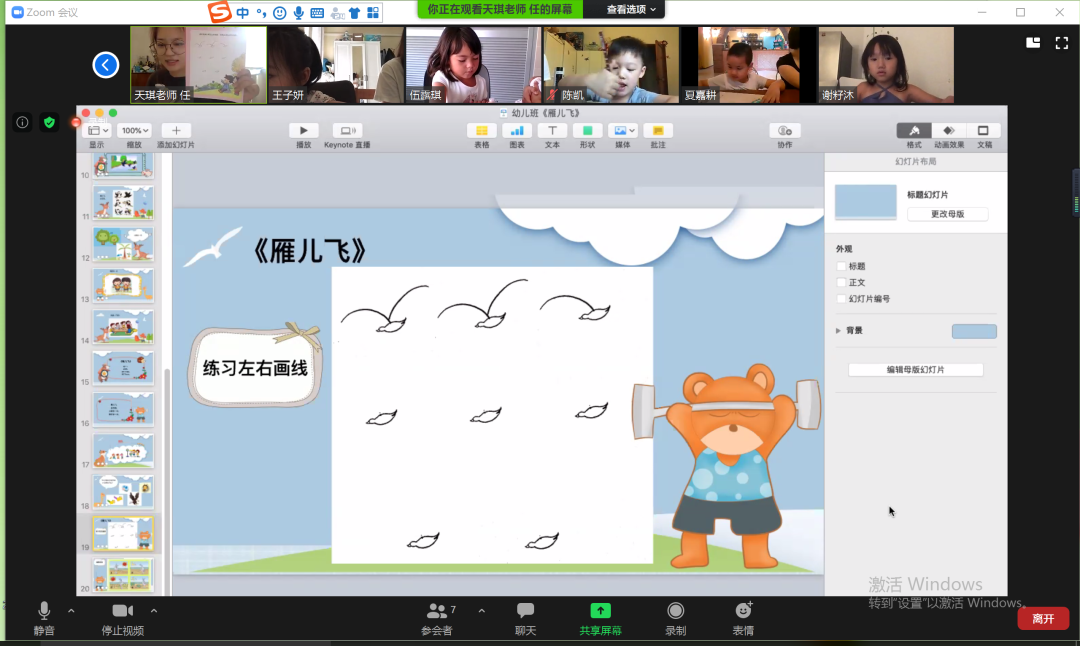The image size is (1080, 646).
Task: Click the red recording indicator dot
Action: (x=76, y=123)
